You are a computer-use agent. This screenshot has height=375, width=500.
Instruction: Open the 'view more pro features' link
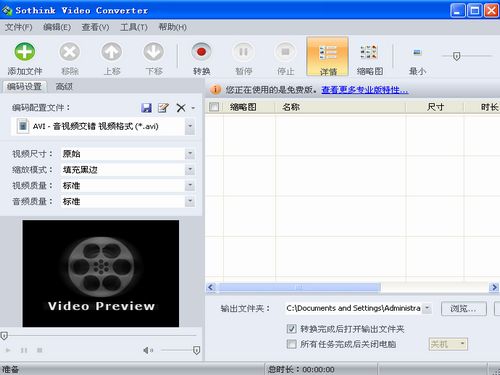tap(365, 90)
